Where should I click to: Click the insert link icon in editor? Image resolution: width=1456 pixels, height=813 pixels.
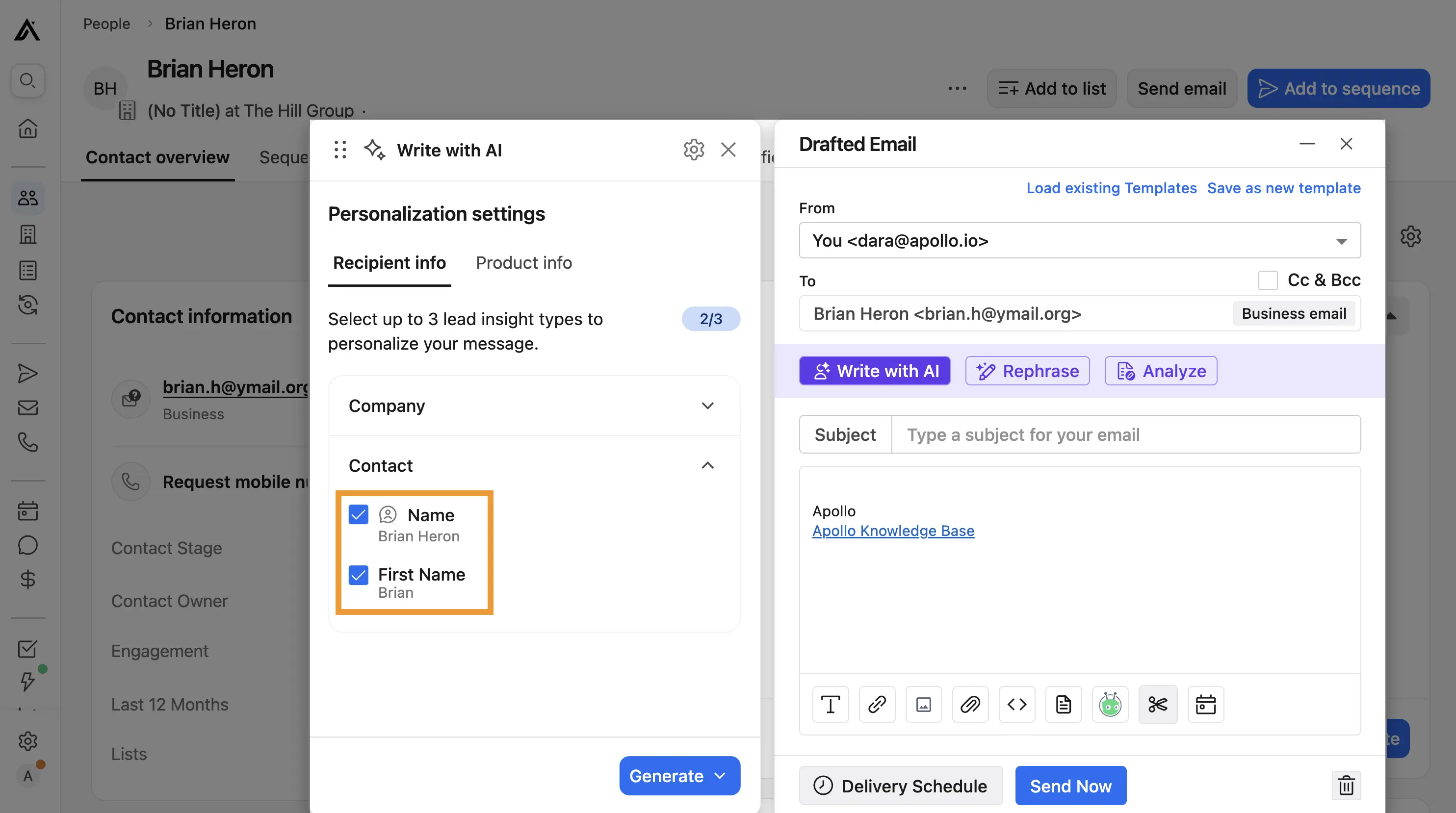(877, 705)
